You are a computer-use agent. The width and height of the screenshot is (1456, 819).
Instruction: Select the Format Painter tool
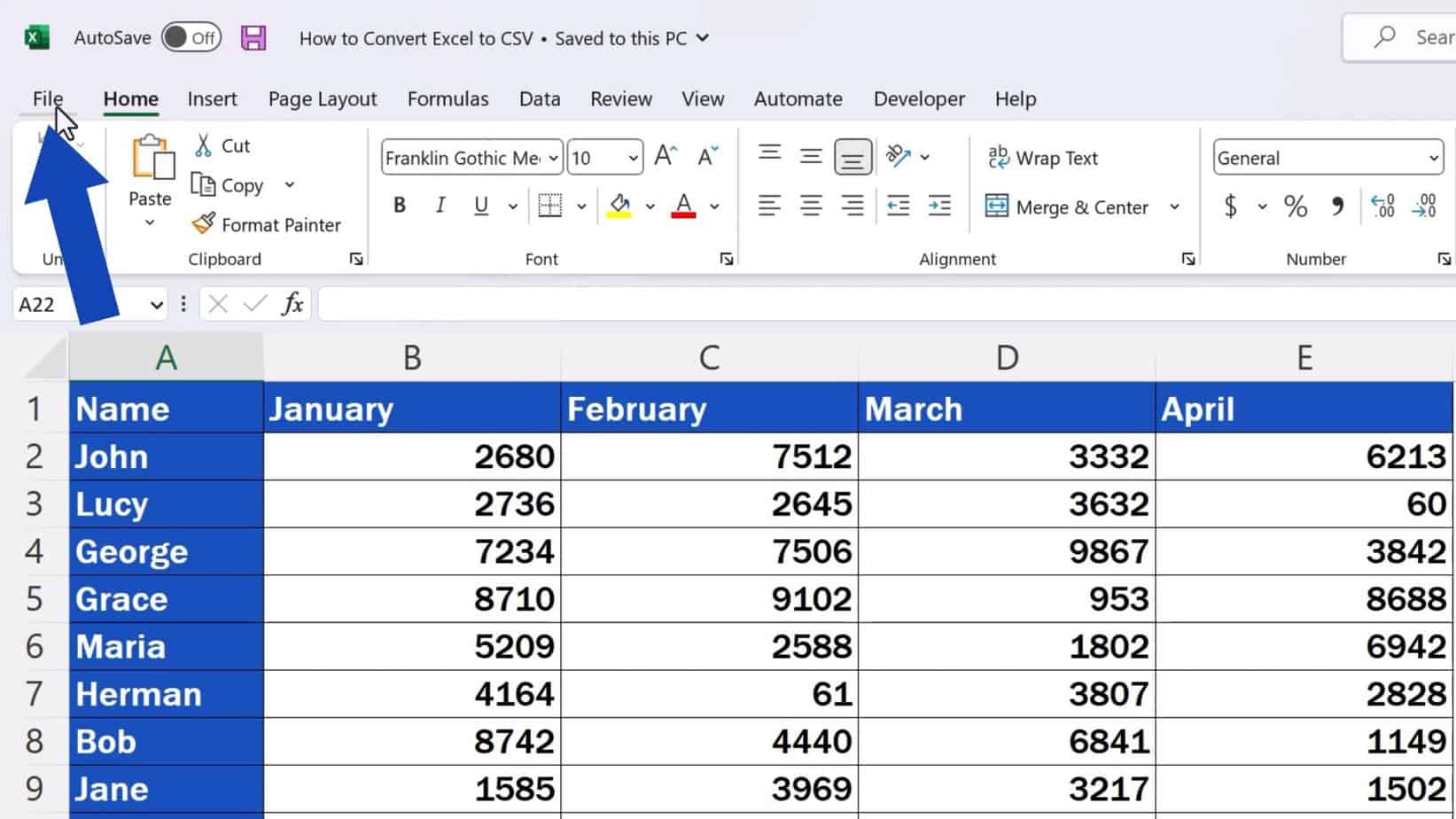[268, 224]
